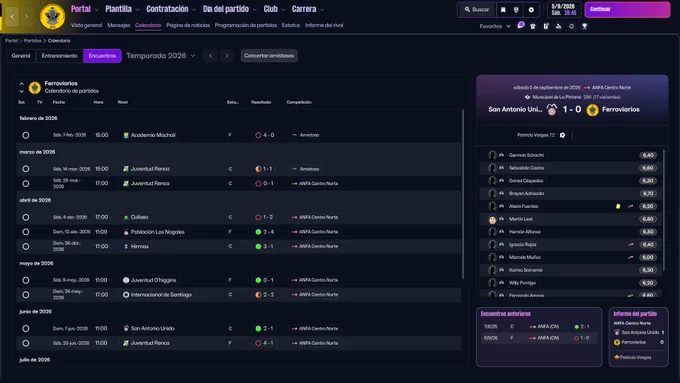Open the purple messages favorite icon
The height and width of the screenshot is (383, 680).
(520, 26)
